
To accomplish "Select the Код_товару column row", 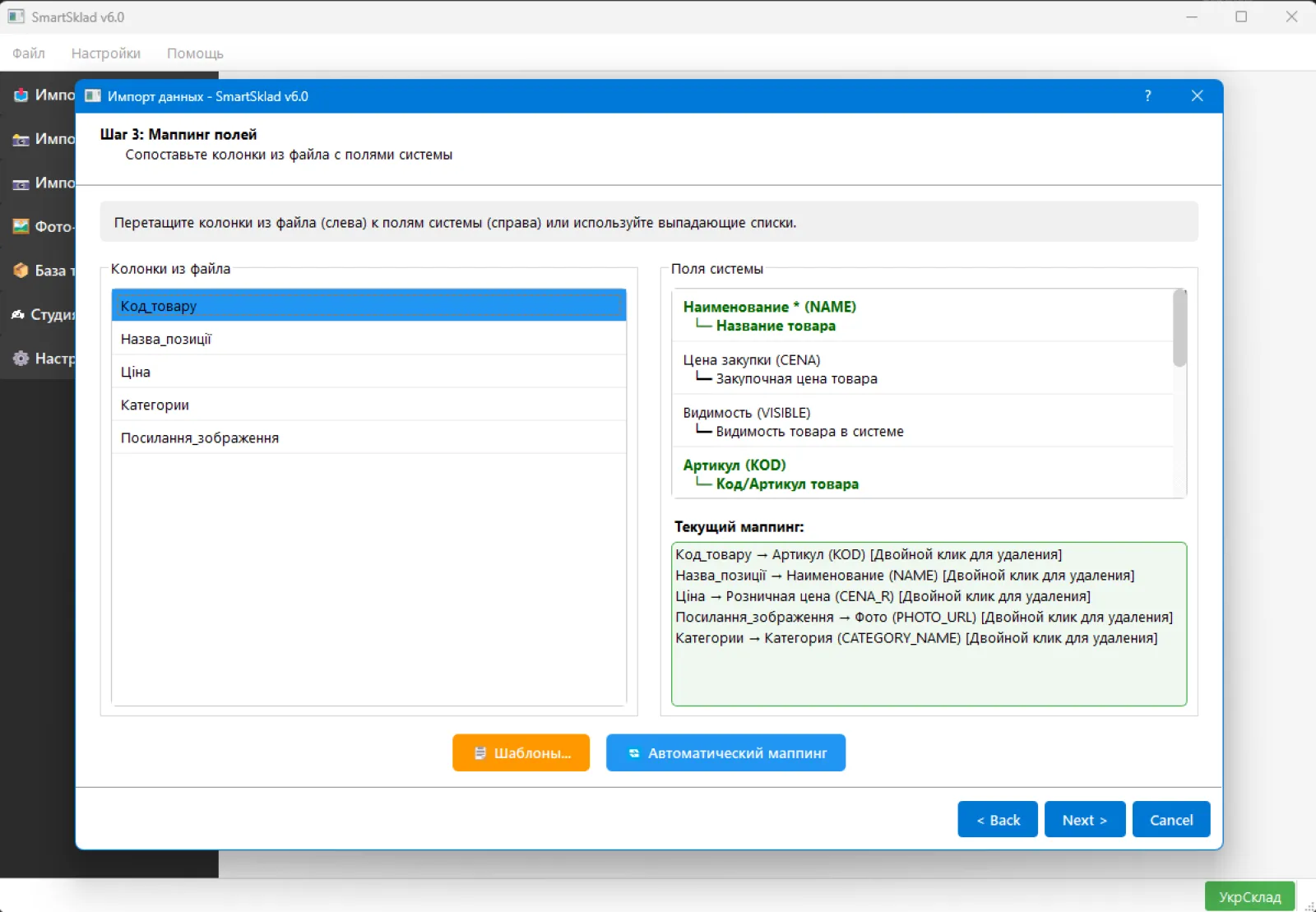I will tap(368, 305).
